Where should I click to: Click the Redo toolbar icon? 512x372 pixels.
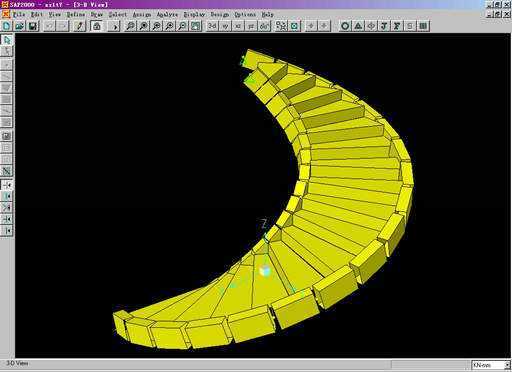coord(63,26)
